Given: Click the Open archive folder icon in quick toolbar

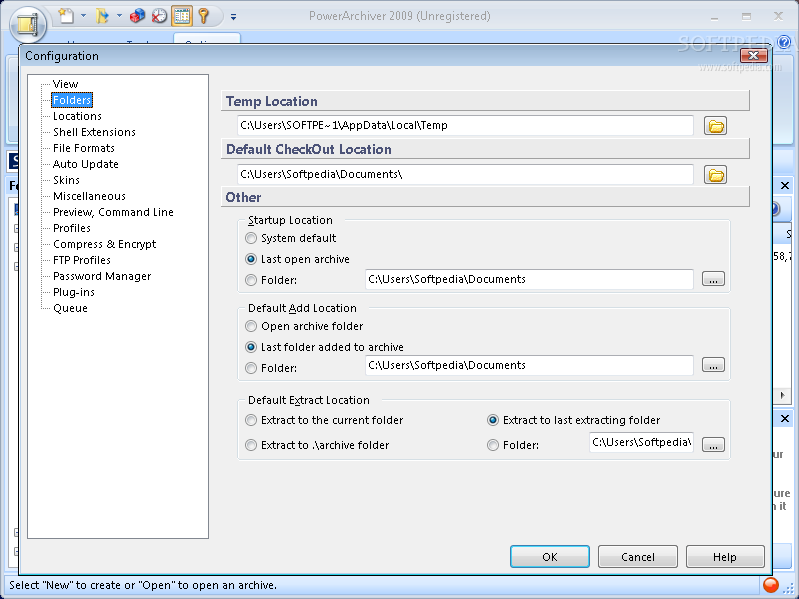Looking at the screenshot, I should point(102,16).
